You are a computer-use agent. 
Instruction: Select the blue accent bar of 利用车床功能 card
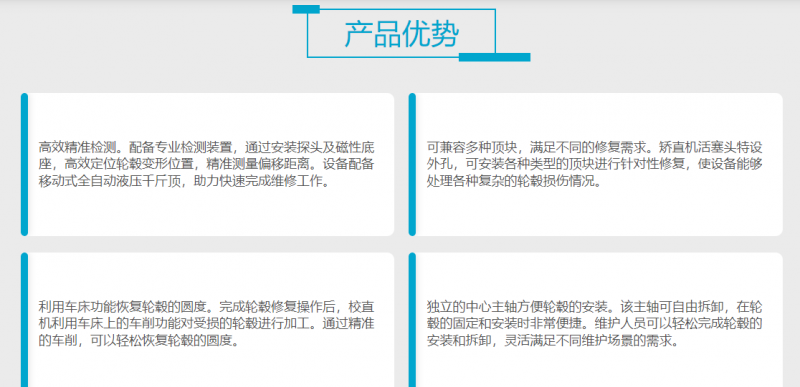point(24,320)
